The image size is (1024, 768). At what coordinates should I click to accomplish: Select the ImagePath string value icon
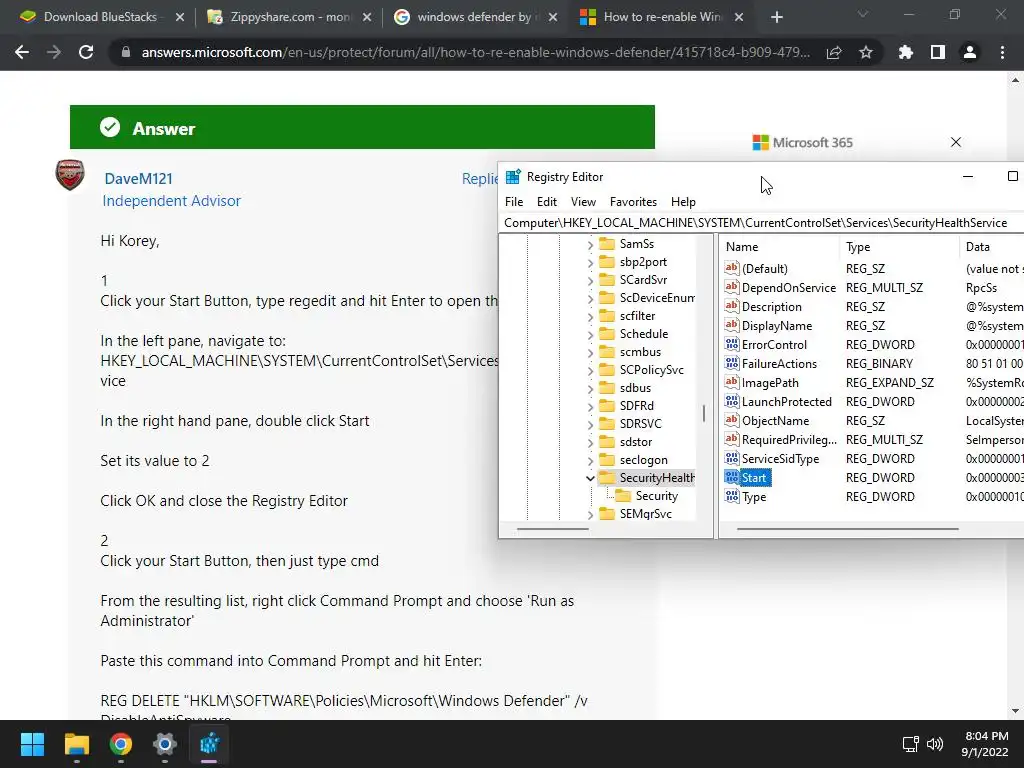coord(731,382)
